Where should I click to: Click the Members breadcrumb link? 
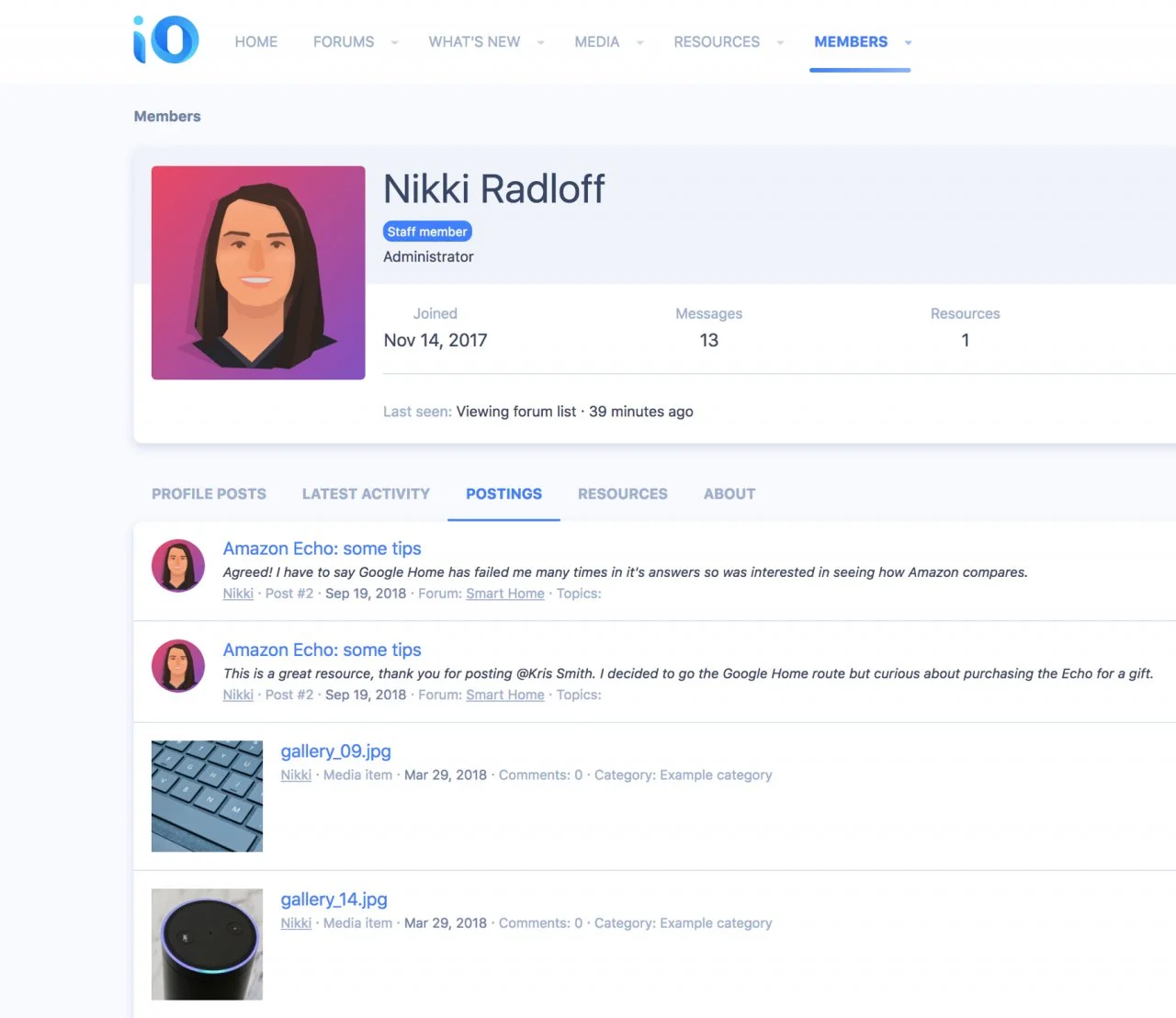point(167,116)
